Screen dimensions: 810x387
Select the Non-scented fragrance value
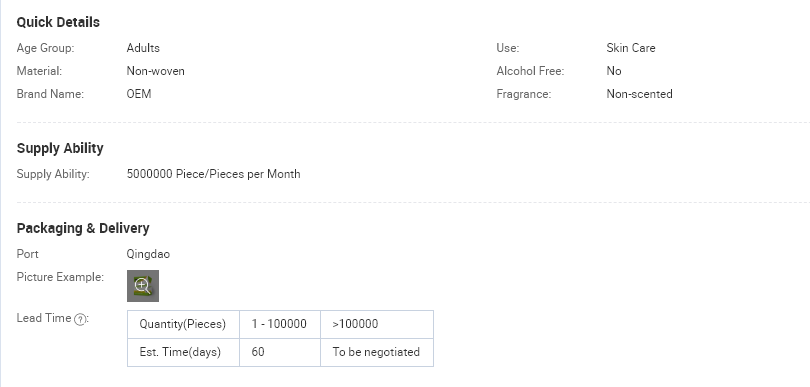pos(640,94)
